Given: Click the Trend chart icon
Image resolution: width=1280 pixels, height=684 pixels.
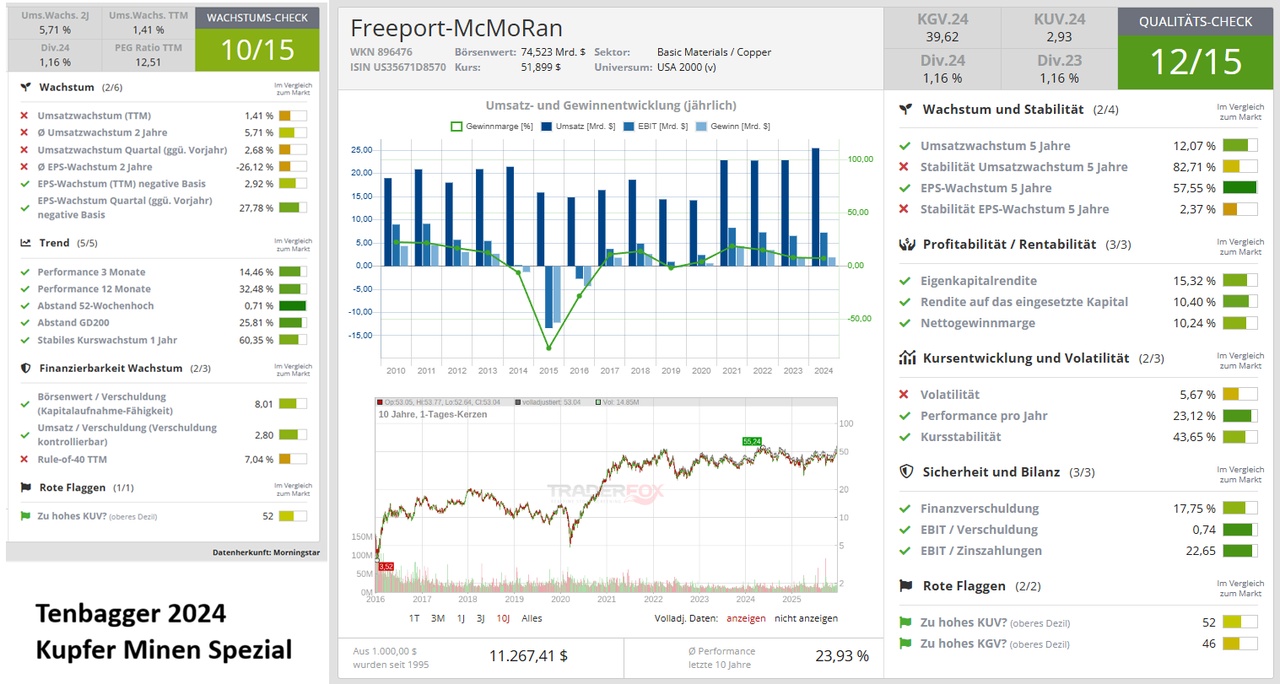Looking at the screenshot, I should (25, 243).
